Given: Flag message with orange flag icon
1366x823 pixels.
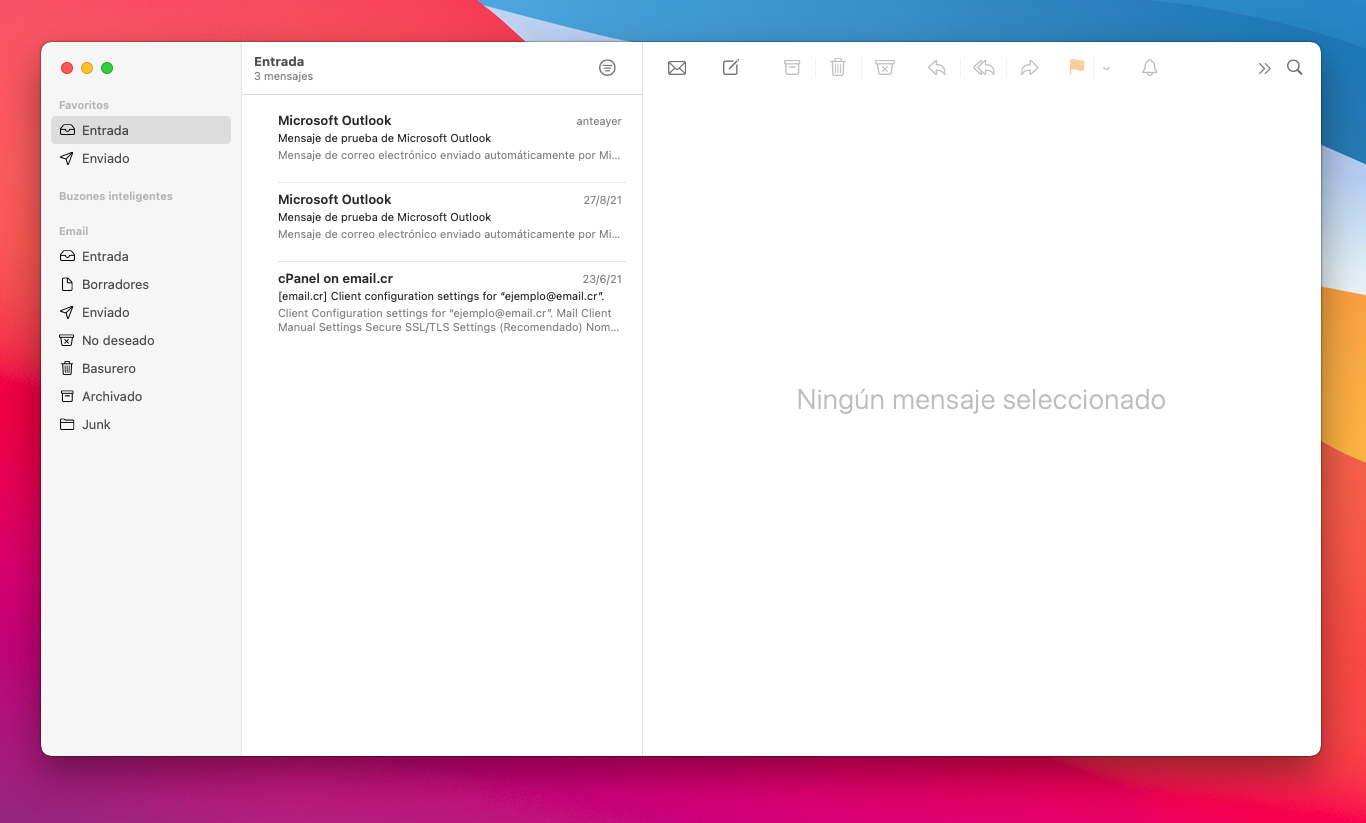Looking at the screenshot, I should pyautogui.click(x=1076, y=68).
